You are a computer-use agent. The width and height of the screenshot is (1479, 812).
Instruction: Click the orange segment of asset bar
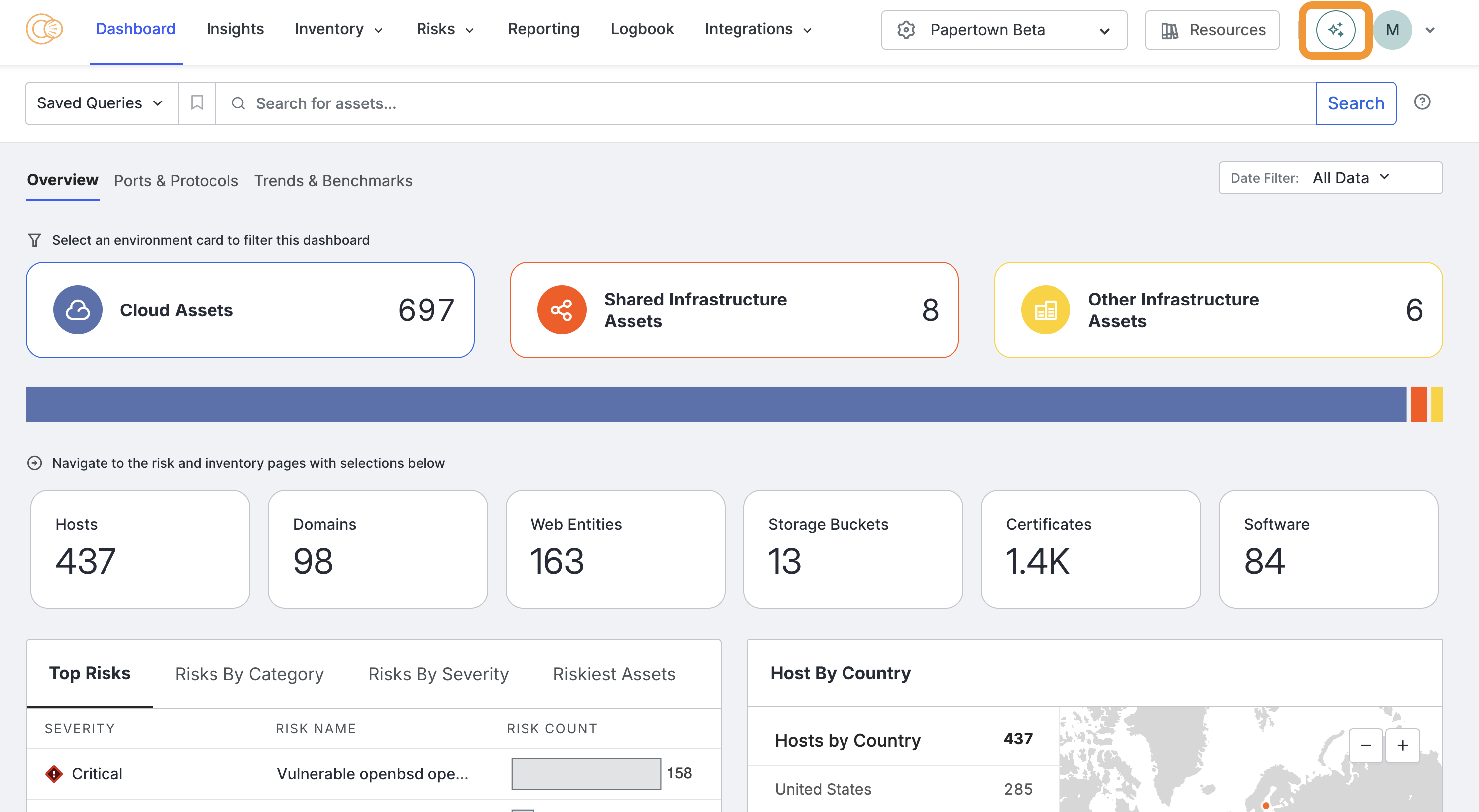1418,404
